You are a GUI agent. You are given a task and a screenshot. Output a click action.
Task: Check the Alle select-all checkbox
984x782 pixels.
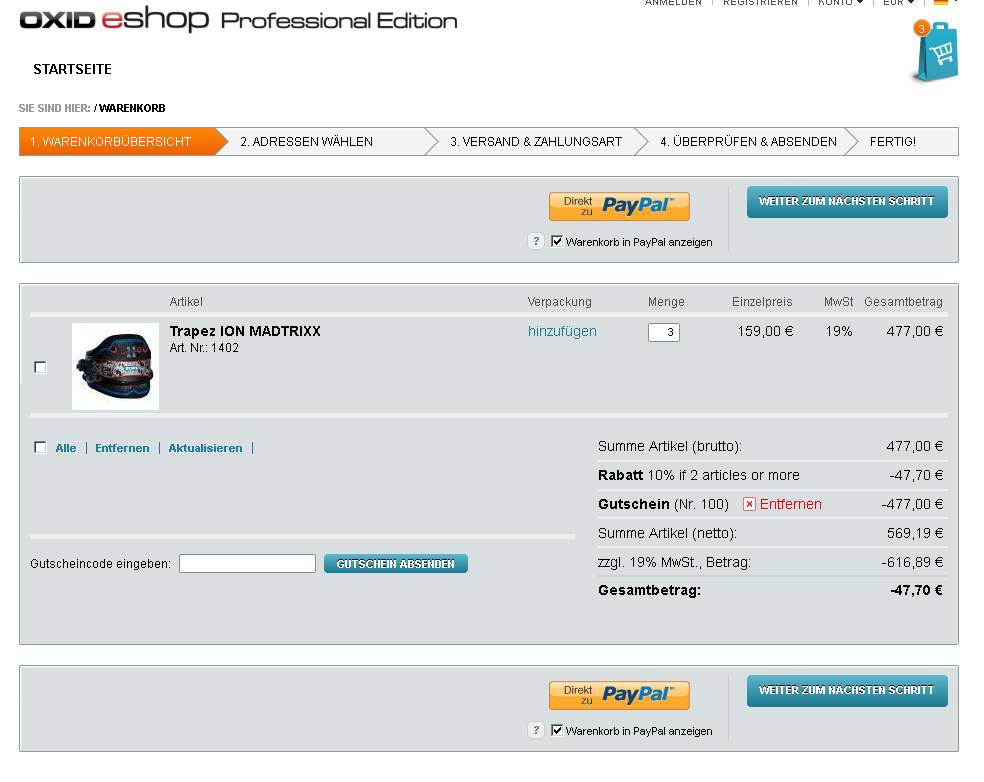point(40,447)
